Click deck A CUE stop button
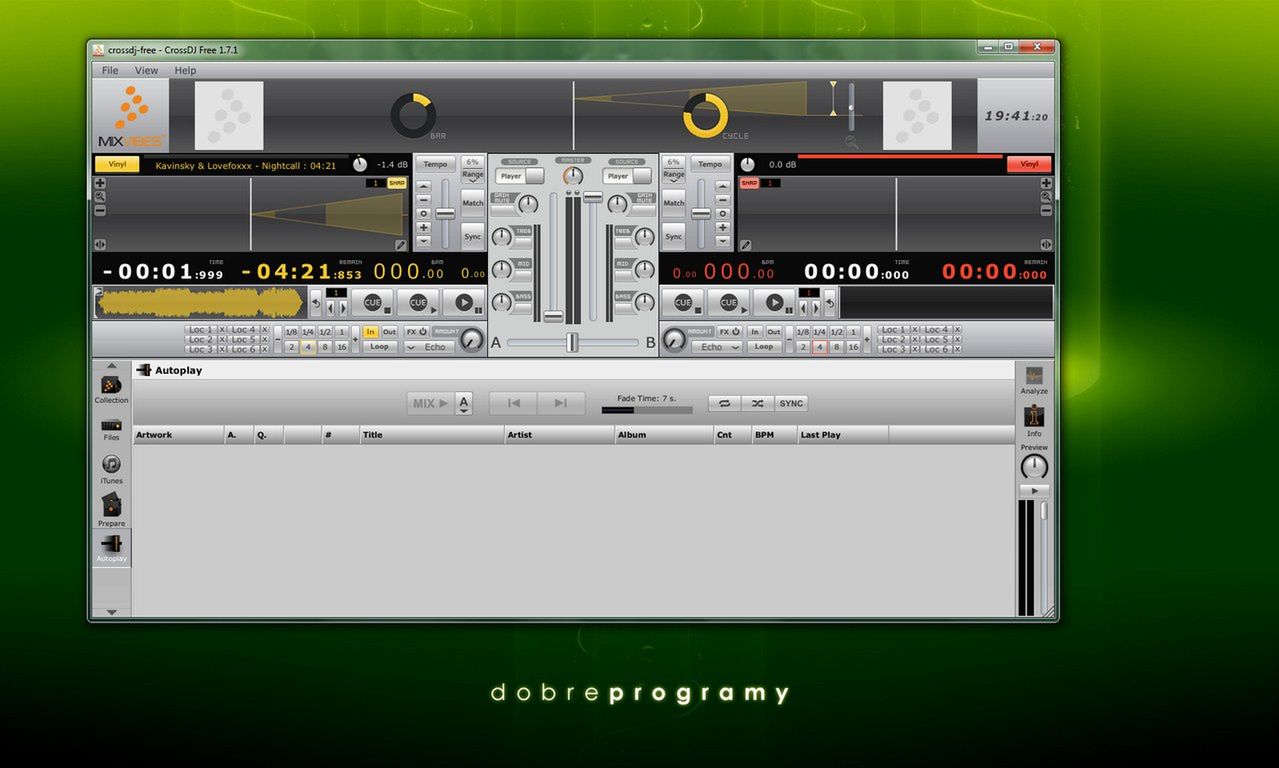Screen dimensions: 1279x768 point(373,302)
